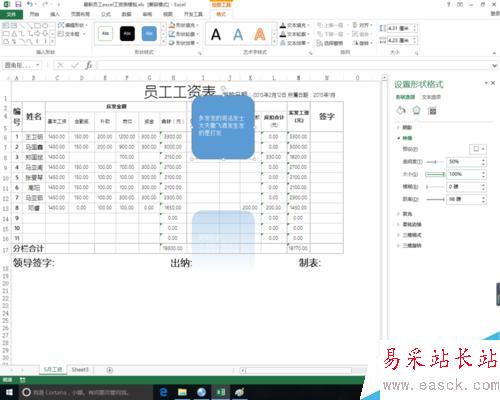Switch to Text Options in the format pane

pyautogui.click(x=431, y=97)
